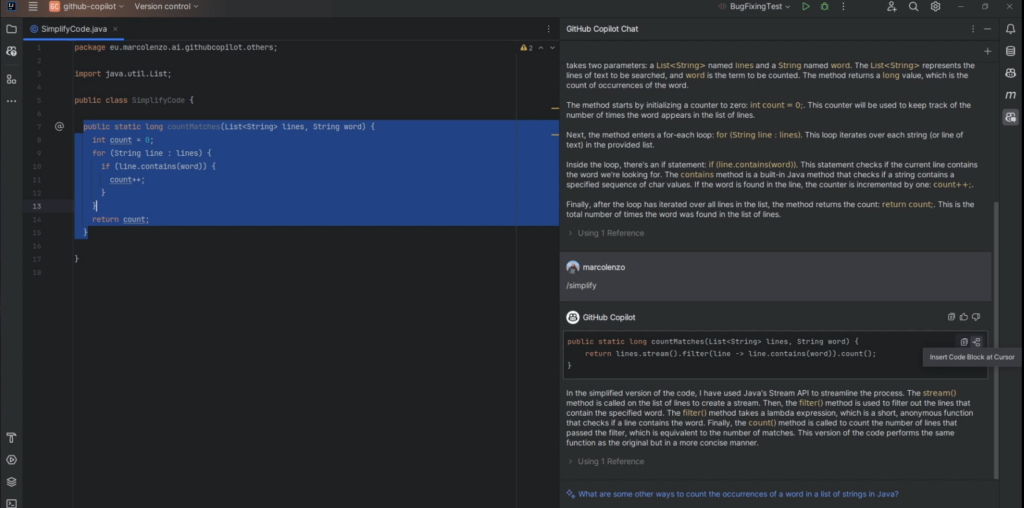
Task: Open the Version control dropdown
Action: click(166, 7)
